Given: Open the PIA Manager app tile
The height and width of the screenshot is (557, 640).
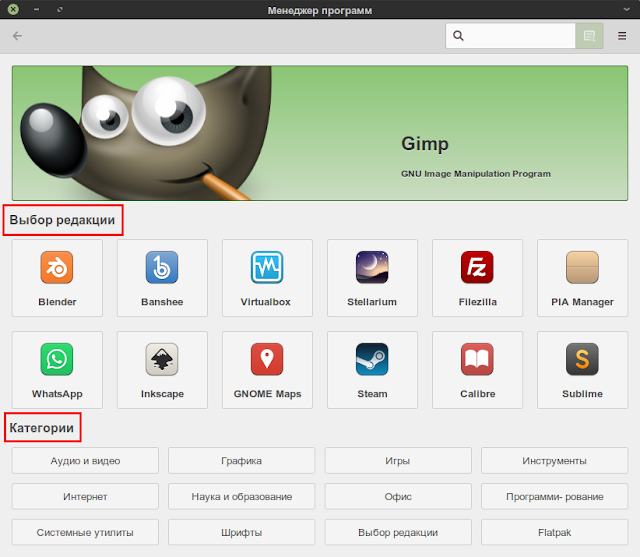Looking at the screenshot, I should [582, 278].
